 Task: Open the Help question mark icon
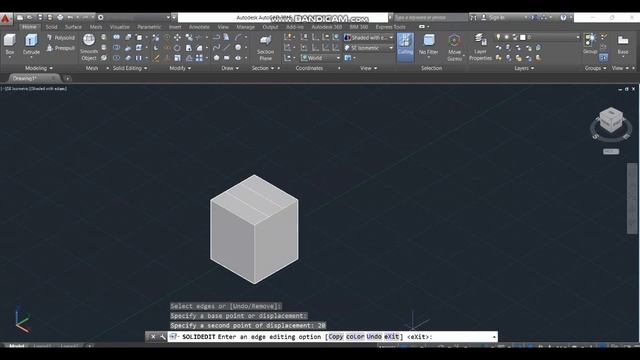pyautogui.click(x=563, y=18)
